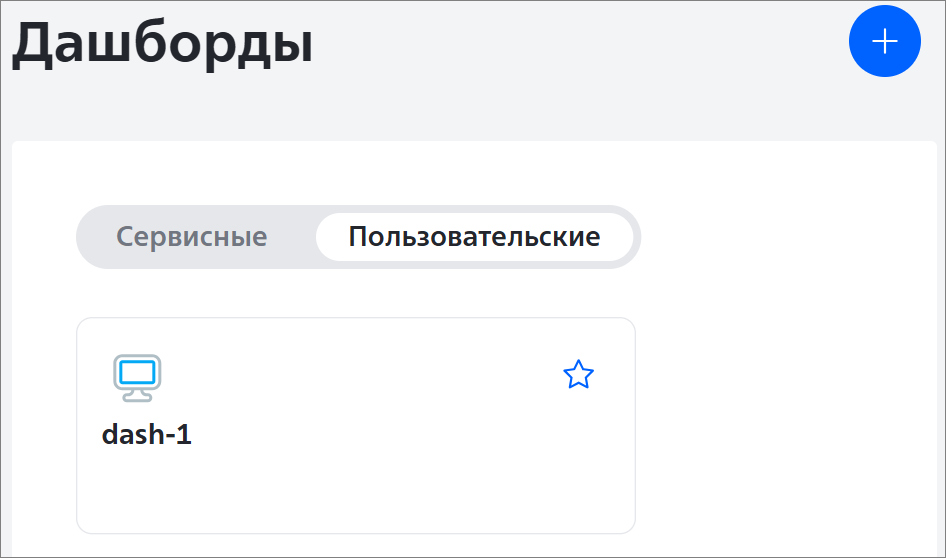Open the dash-1 dashboard by its title
The width and height of the screenshot is (946, 558).
pos(147,434)
